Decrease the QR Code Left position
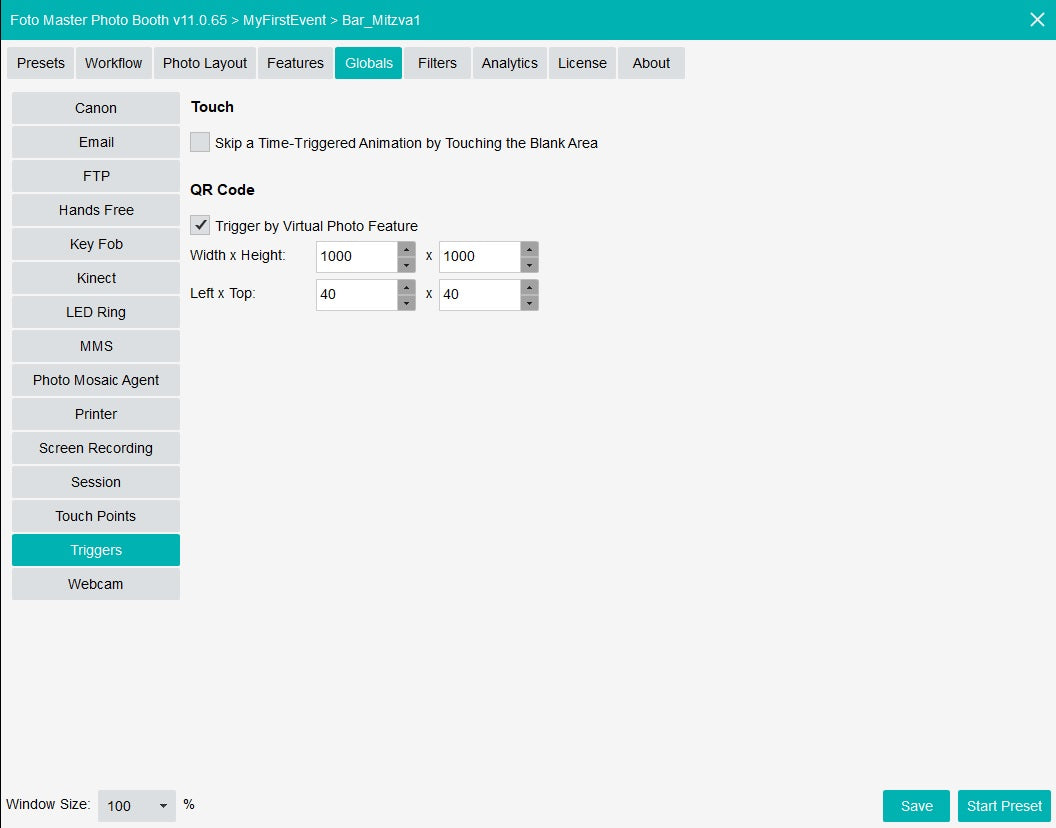Image resolution: width=1056 pixels, height=828 pixels. tap(406, 303)
